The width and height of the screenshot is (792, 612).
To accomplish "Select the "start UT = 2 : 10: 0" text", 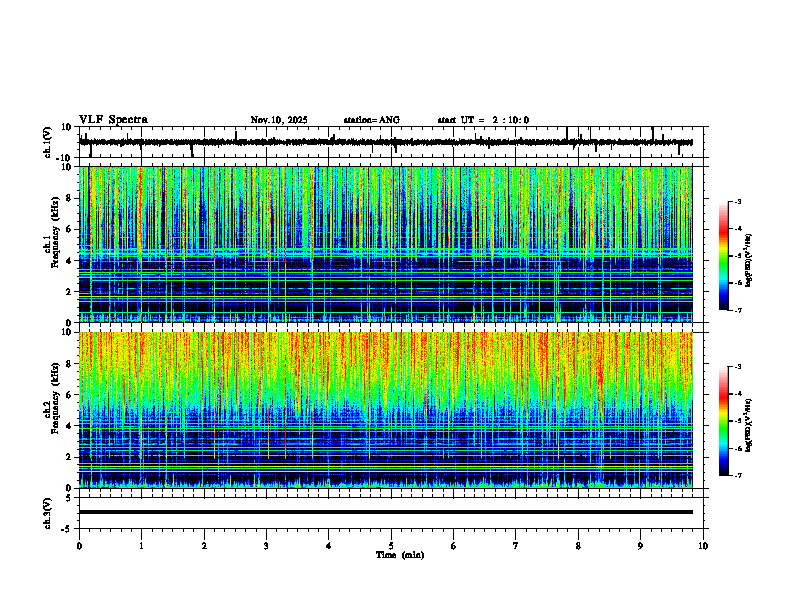I will coord(483,120).
